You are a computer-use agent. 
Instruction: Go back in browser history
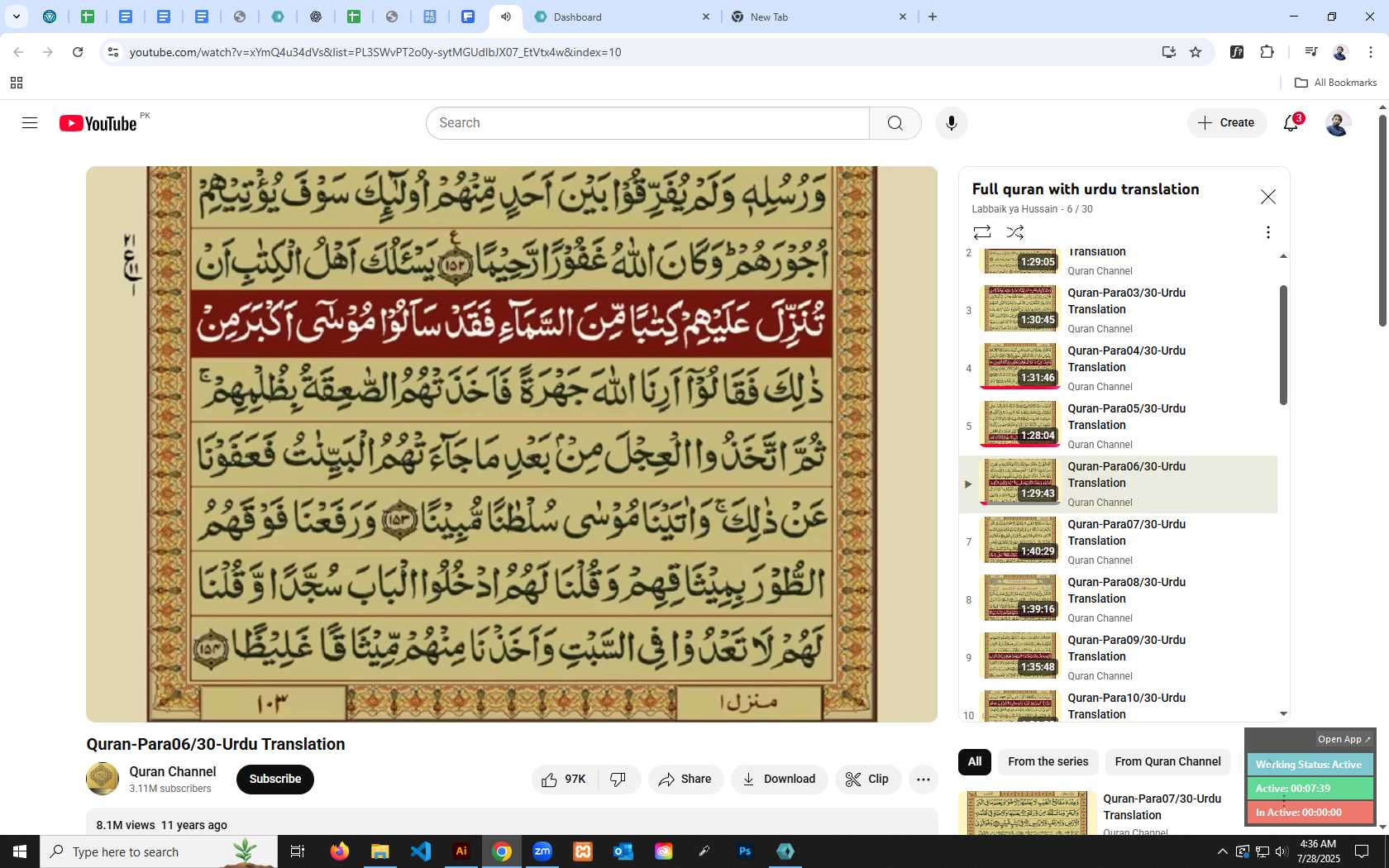(18, 52)
